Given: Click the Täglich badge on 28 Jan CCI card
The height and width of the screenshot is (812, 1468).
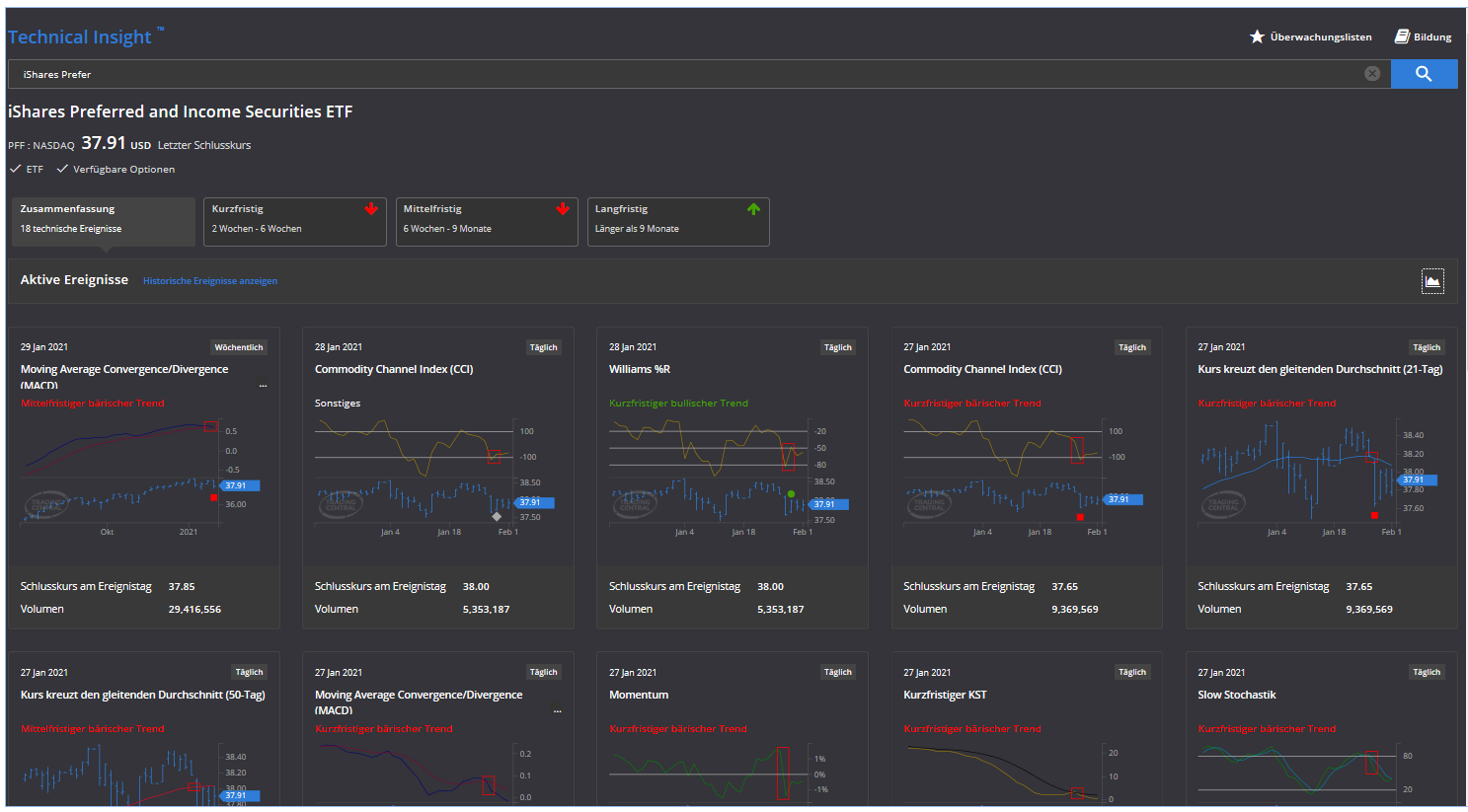Looking at the screenshot, I should tap(544, 347).
